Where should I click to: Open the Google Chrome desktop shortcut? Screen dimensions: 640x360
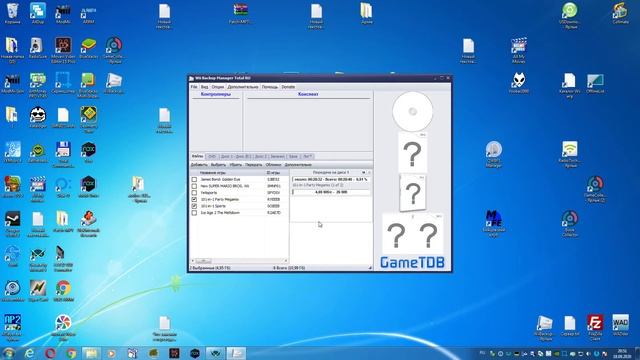[x=63, y=291]
